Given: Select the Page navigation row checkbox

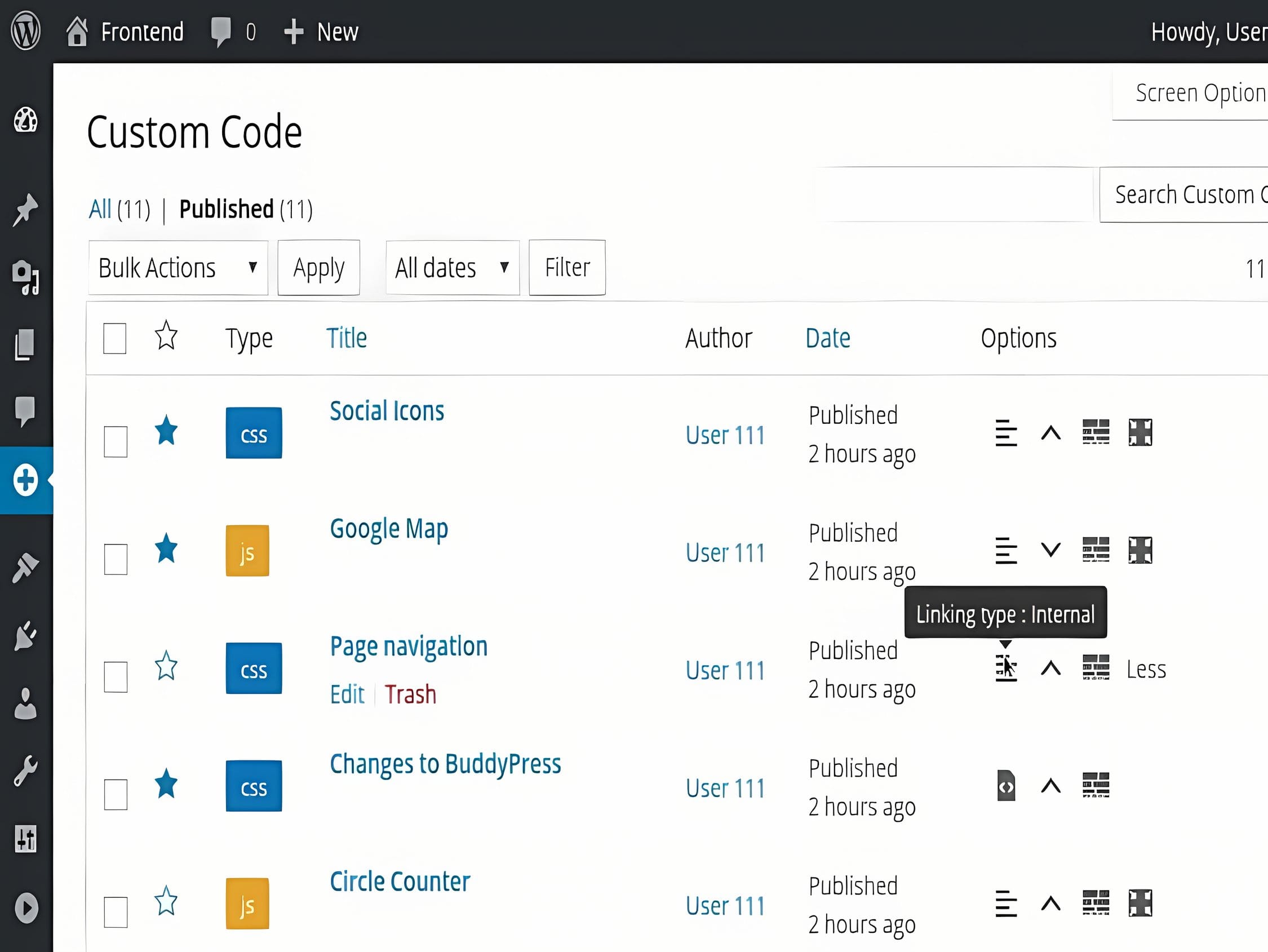Looking at the screenshot, I should click(x=115, y=677).
